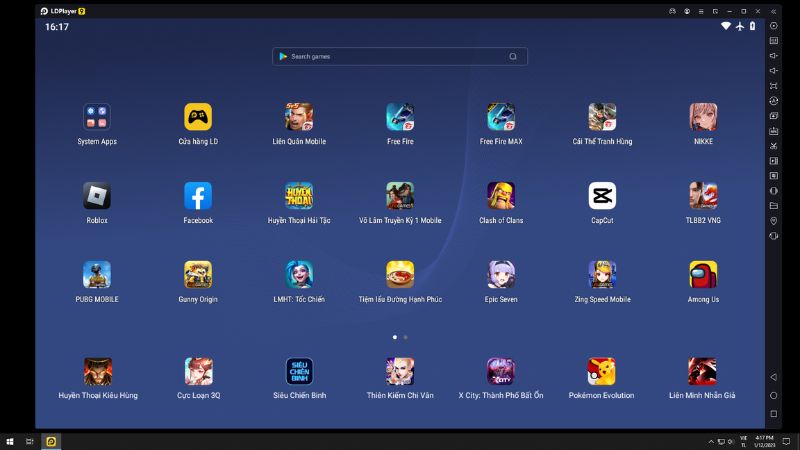Open the Free Fire MAX app
This screenshot has height=450, width=800.
click(501, 117)
